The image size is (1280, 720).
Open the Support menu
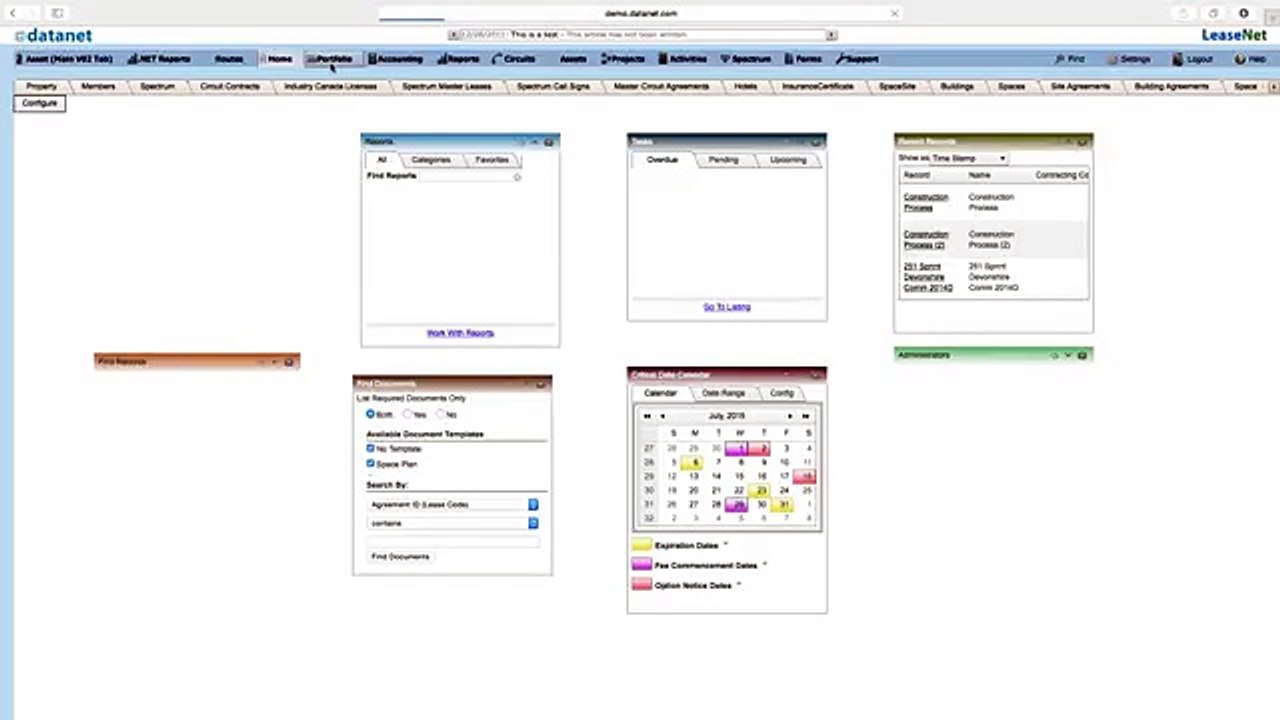[x=857, y=59]
